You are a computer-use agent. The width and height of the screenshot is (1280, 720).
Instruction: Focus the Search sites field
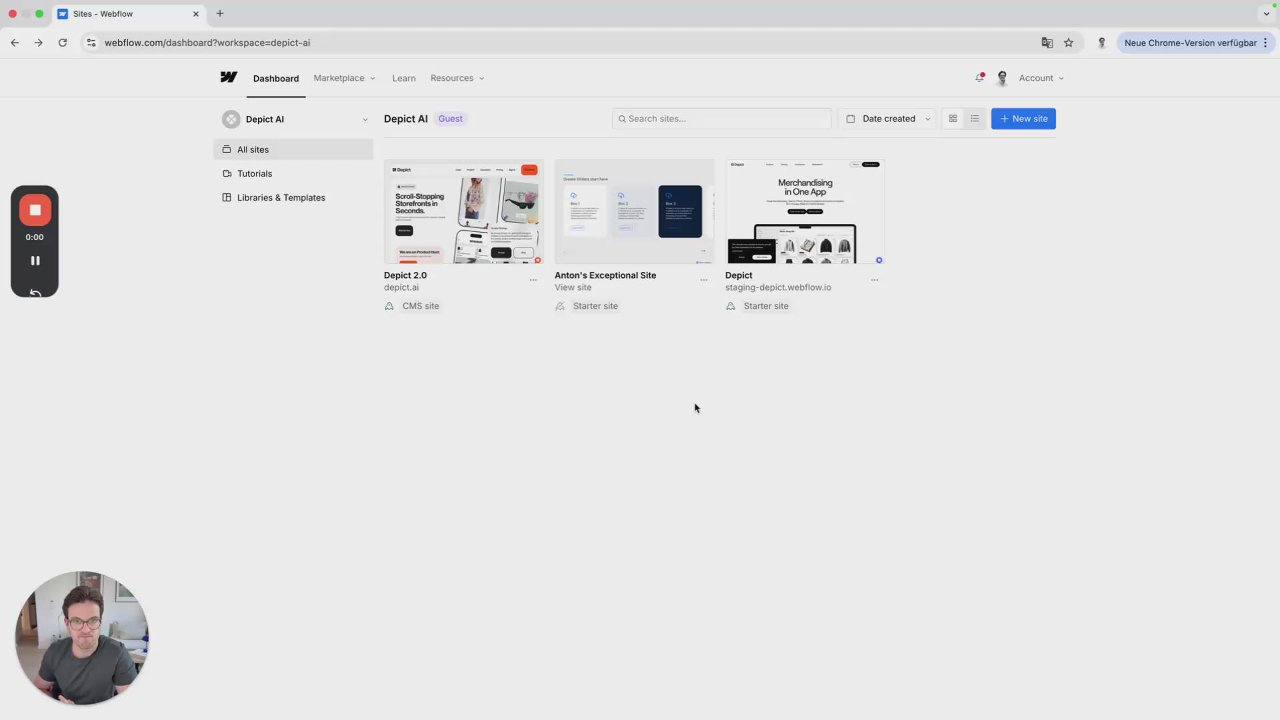pos(721,118)
